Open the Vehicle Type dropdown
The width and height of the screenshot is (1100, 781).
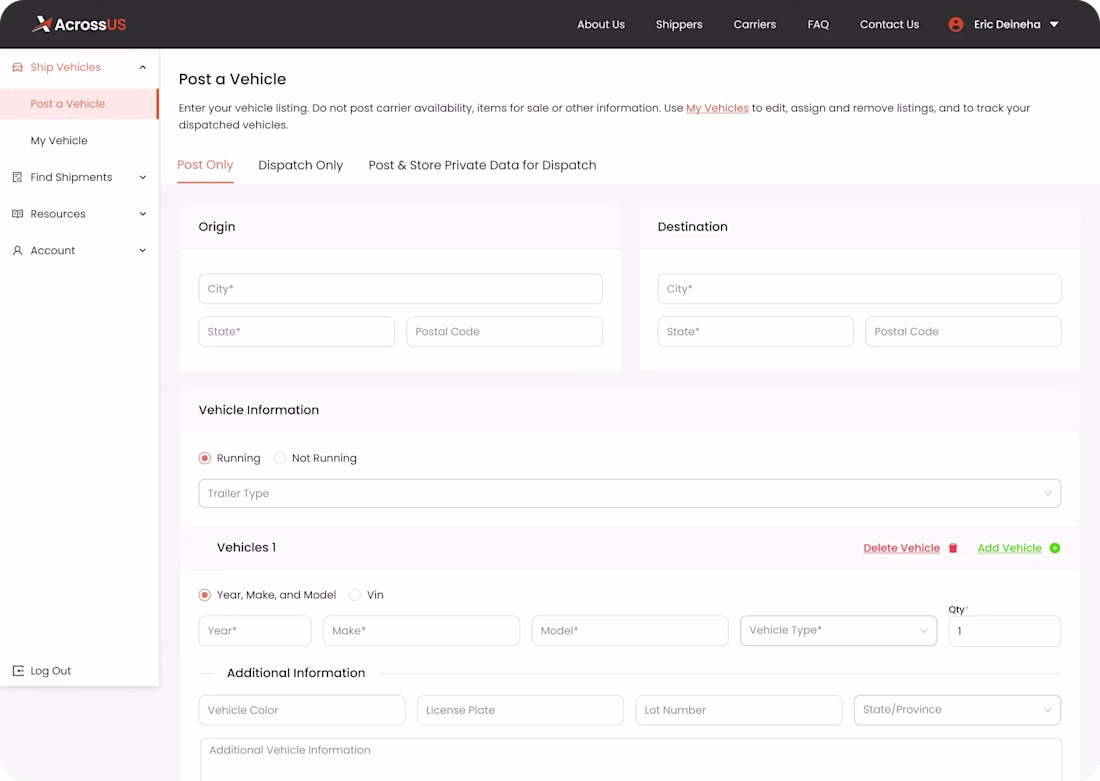tap(838, 630)
